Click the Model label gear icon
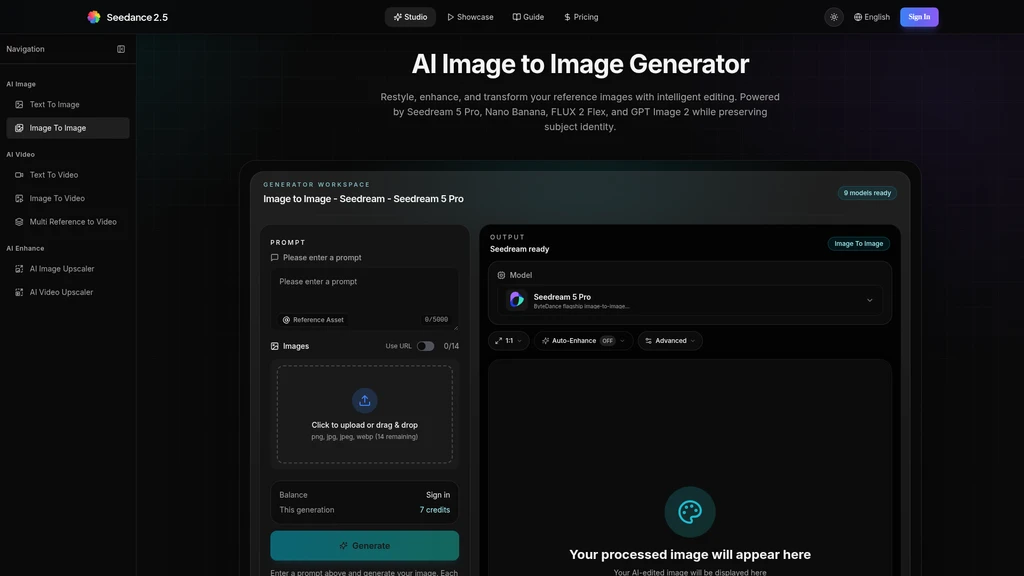 pyautogui.click(x=501, y=276)
